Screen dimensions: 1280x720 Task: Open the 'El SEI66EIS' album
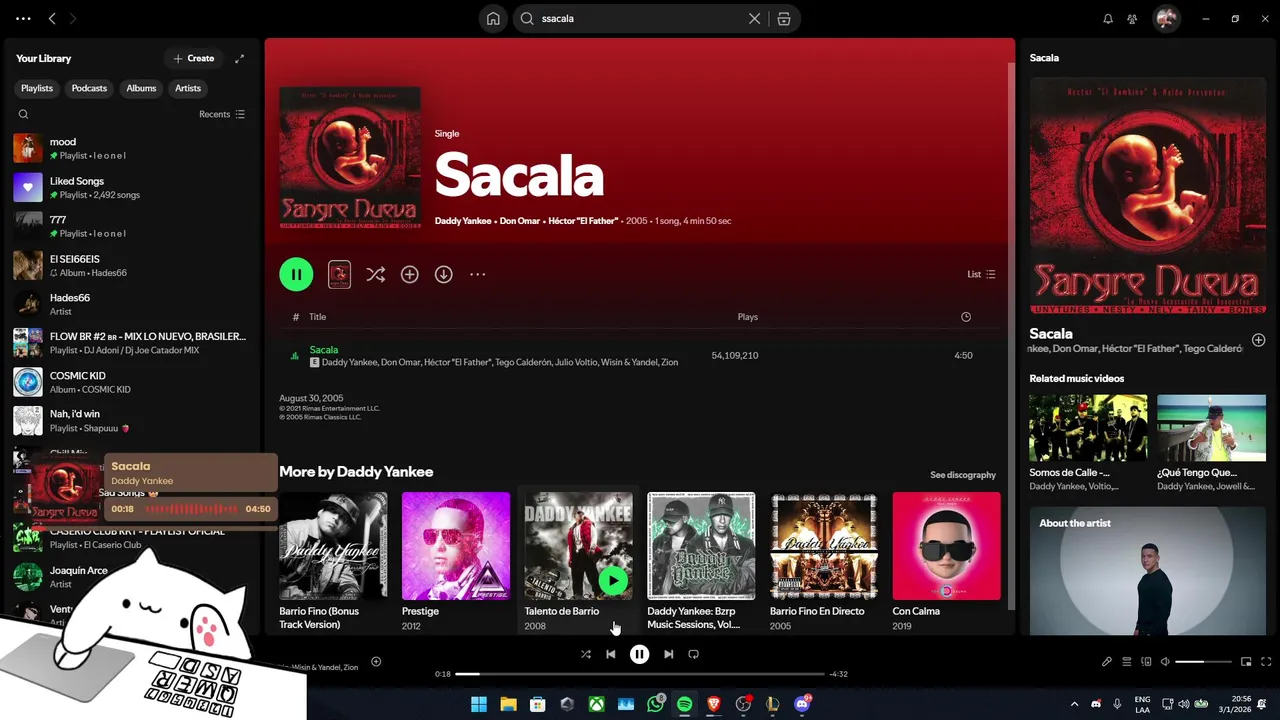point(131,265)
